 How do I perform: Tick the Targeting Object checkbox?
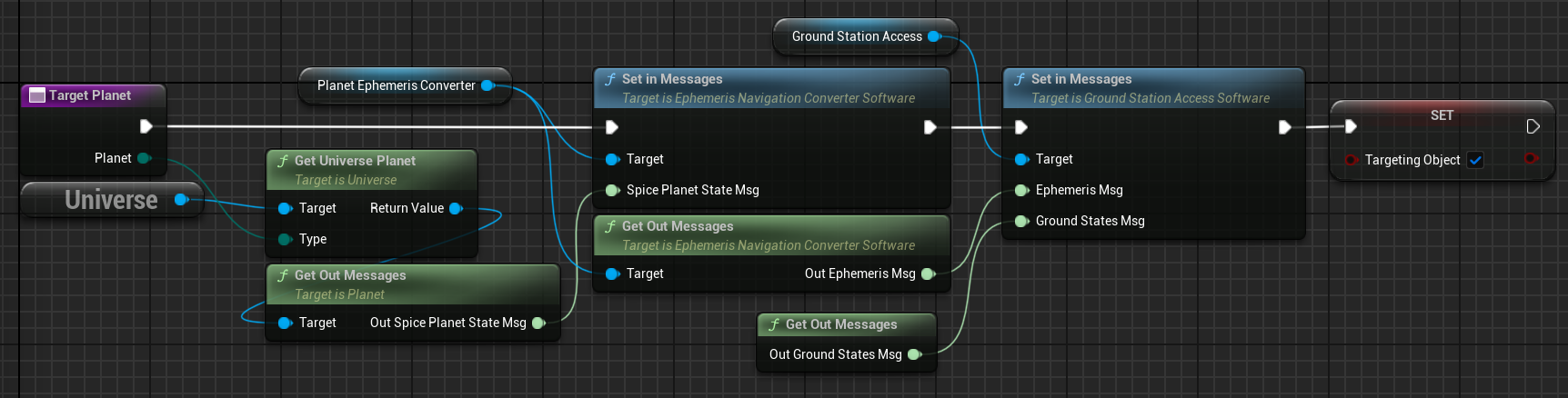[x=1475, y=160]
